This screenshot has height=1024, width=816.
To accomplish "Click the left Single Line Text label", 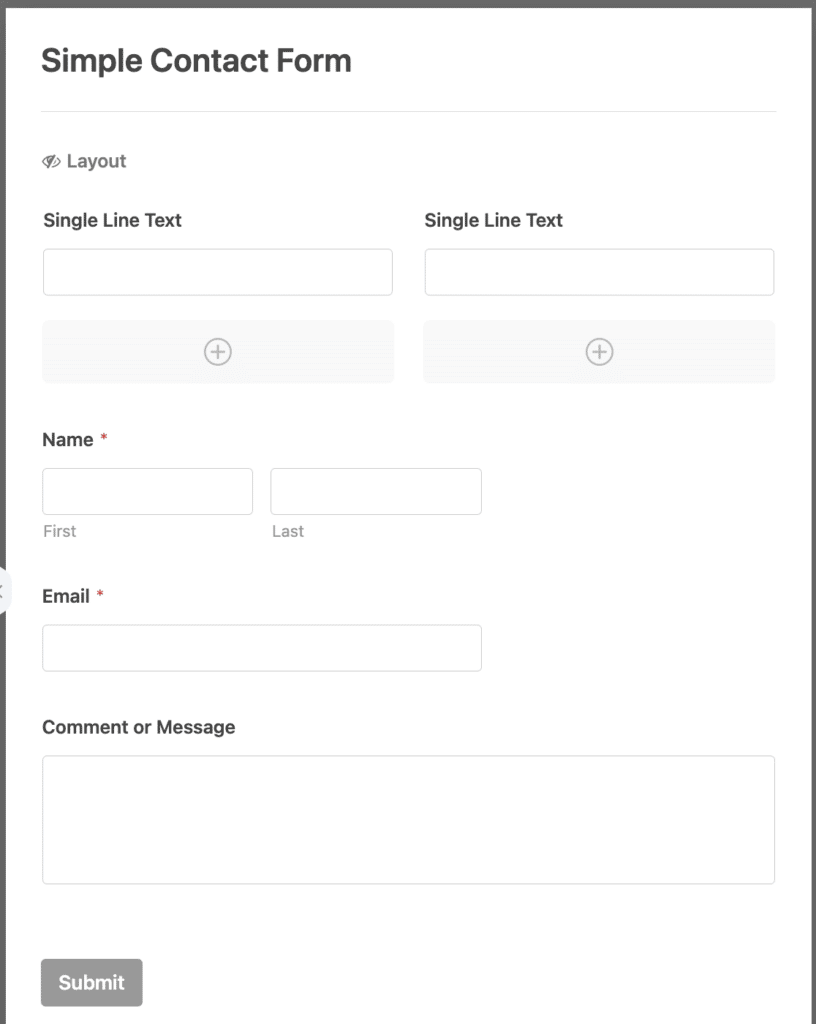I will pyautogui.click(x=112, y=220).
